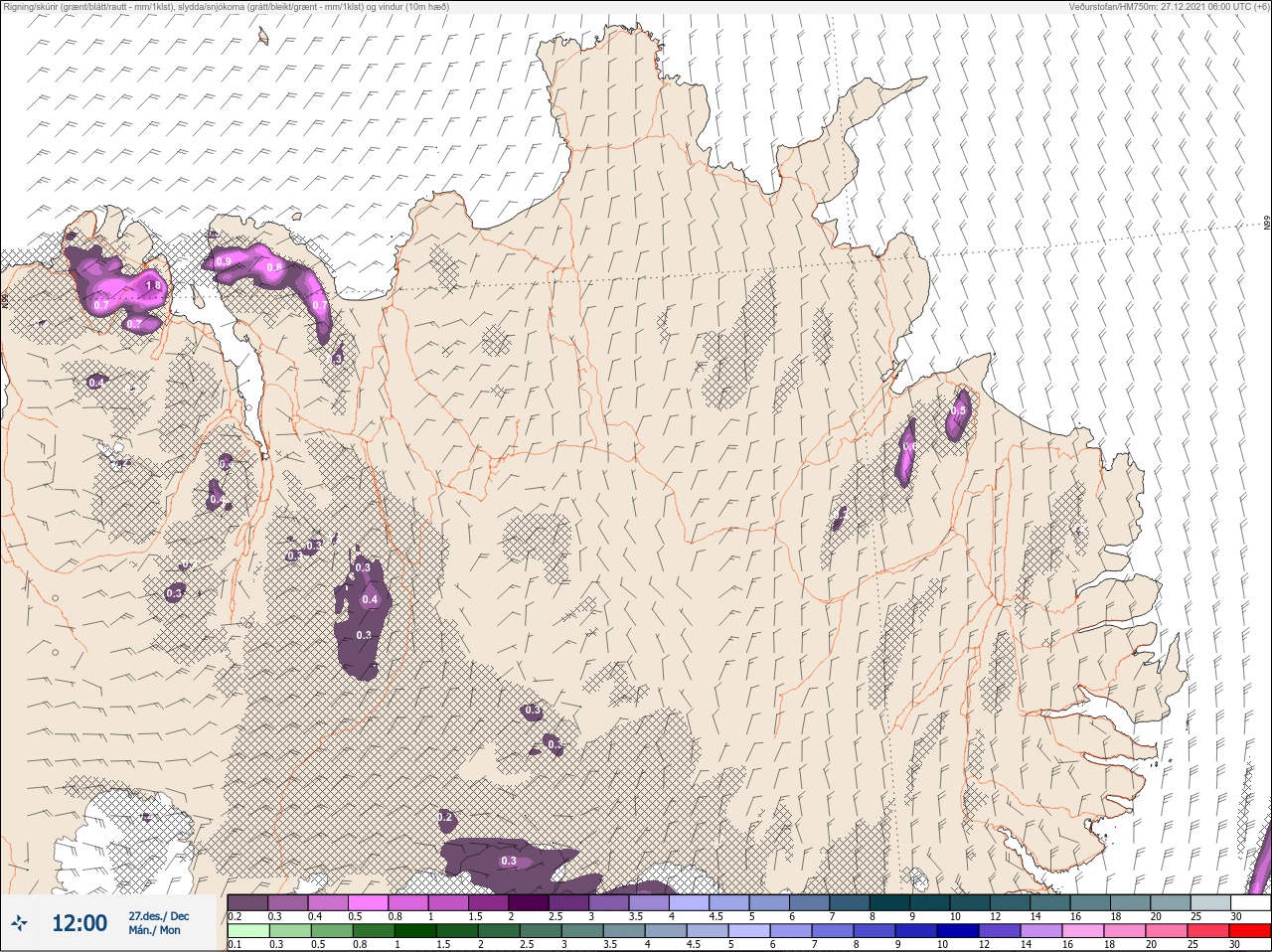
Task: Click the '25' label under the lower legend row
Action: 1194,944
